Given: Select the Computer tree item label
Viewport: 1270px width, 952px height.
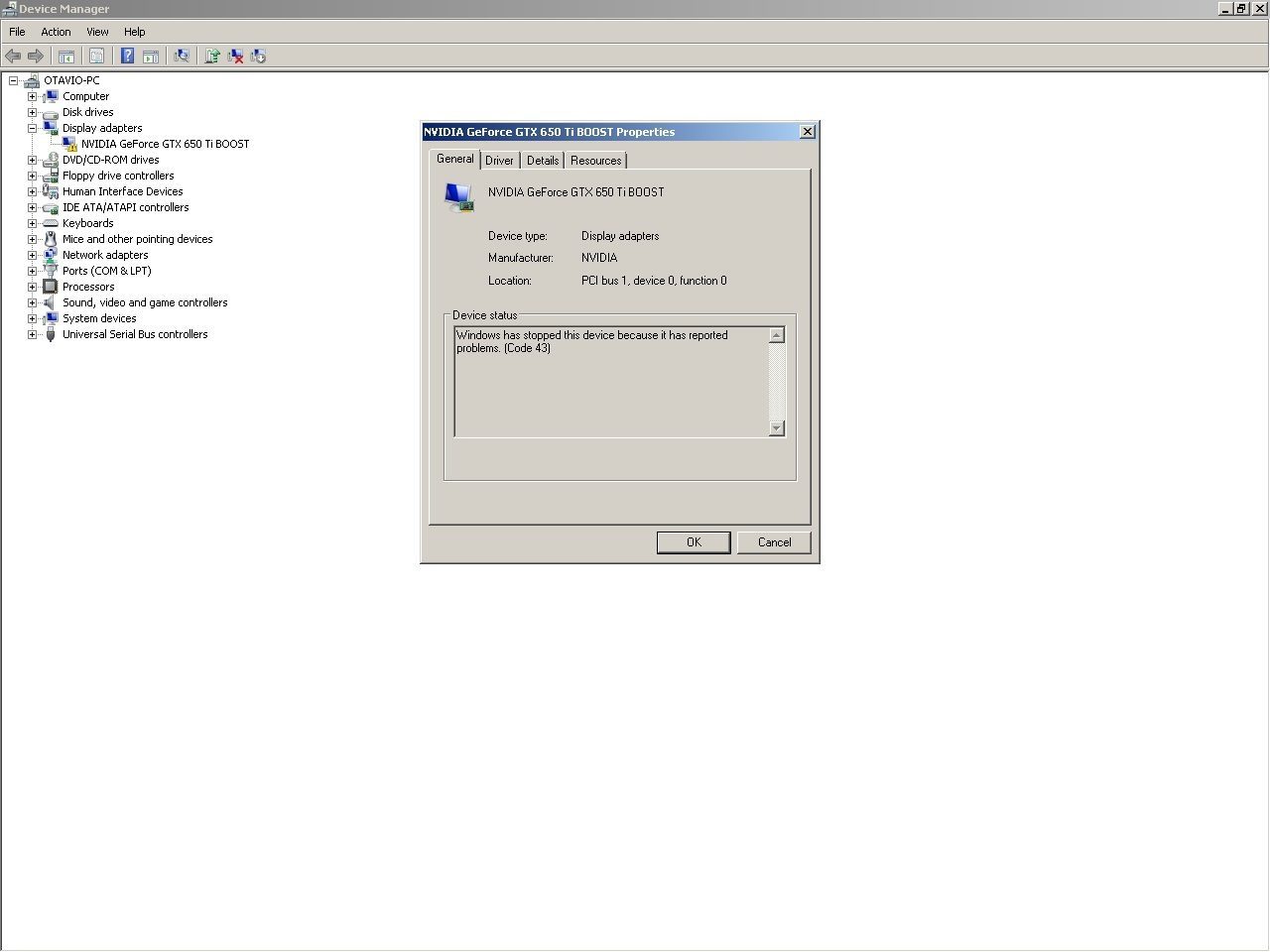Looking at the screenshot, I should (x=86, y=96).
